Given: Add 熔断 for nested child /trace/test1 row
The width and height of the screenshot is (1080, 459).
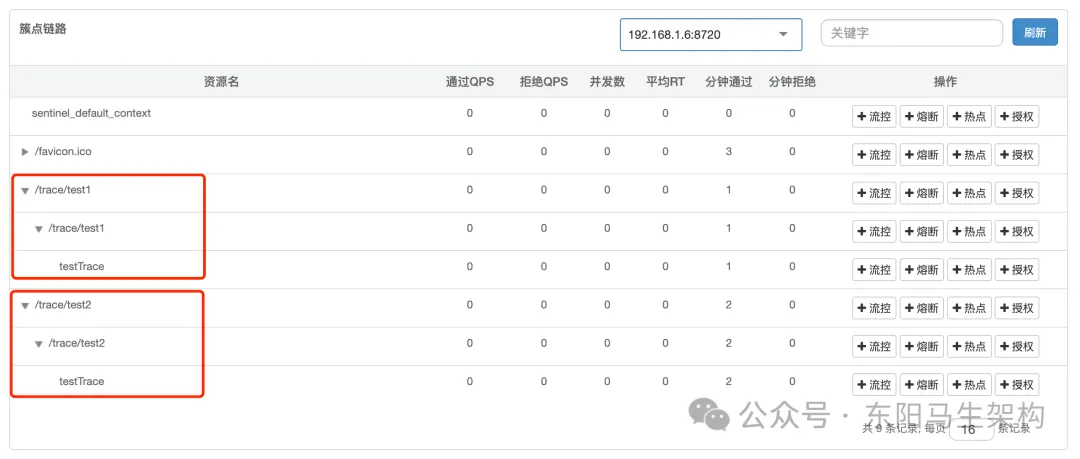Looking at the screenshot, I should (922, 232).
